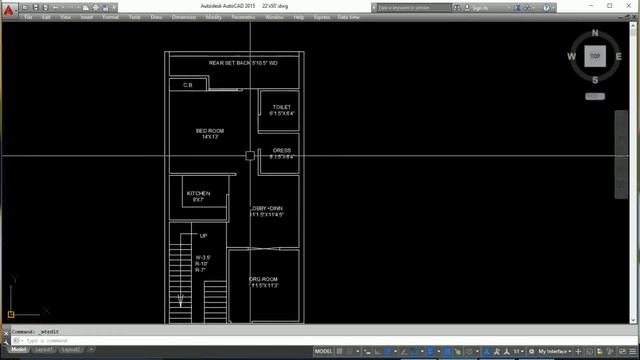Add a new layout with the plus tab
The image size is (640, 360).
pos(91,350)
